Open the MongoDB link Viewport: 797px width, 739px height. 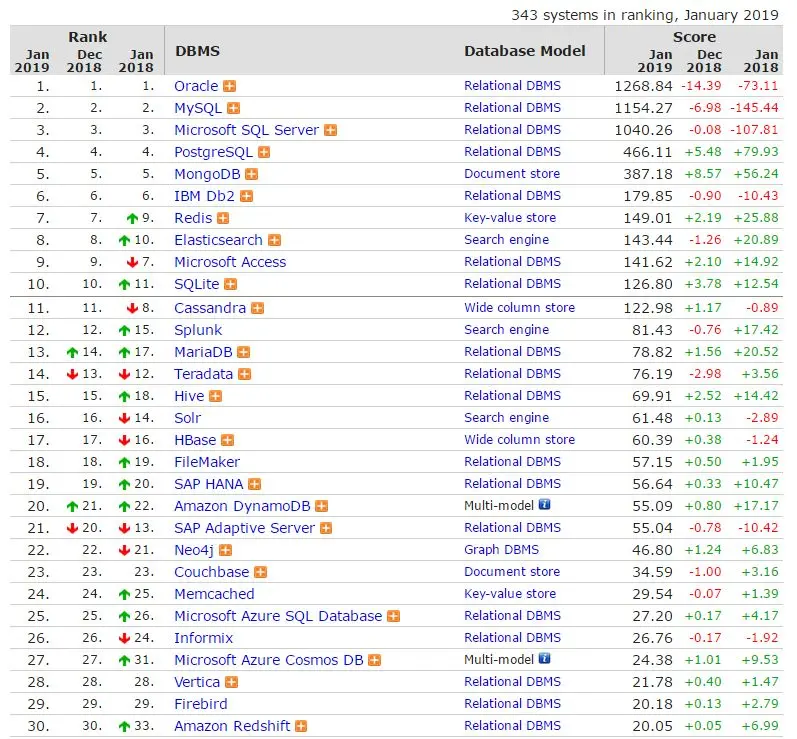207,174
